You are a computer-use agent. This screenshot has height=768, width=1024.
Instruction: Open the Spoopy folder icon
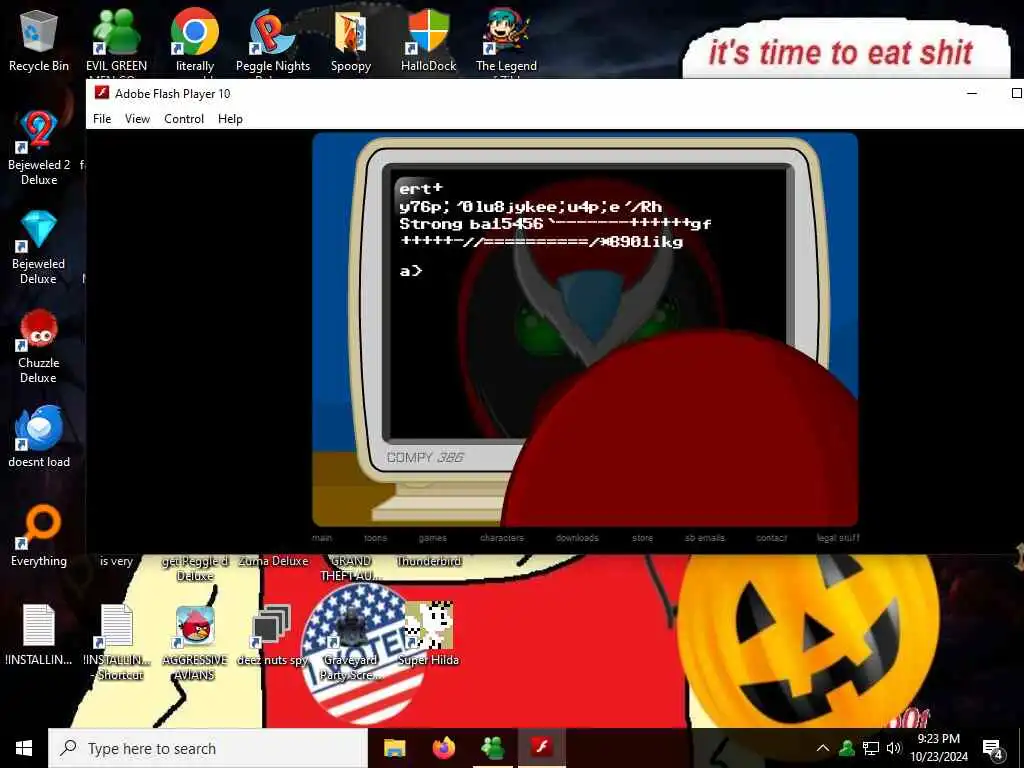click(351, 40)
